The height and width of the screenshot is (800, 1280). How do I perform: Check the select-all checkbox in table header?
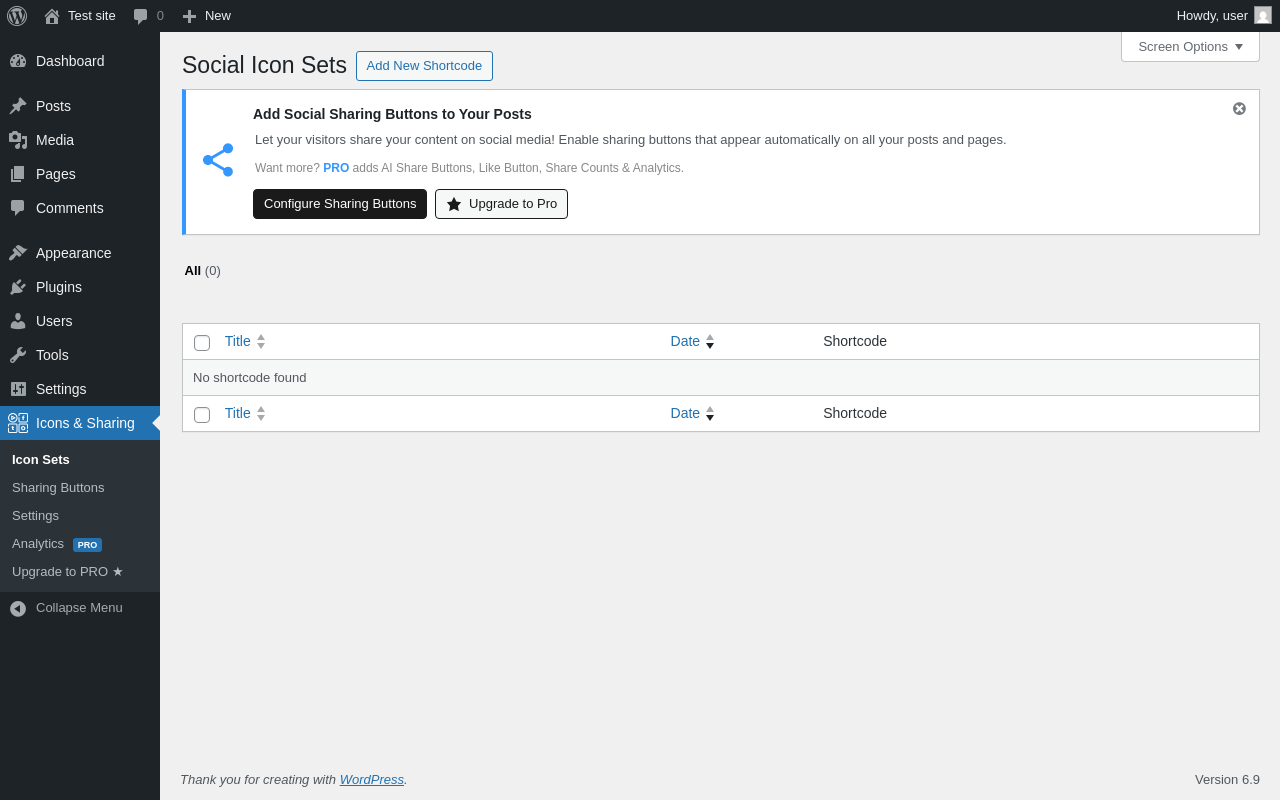(202, 343)
